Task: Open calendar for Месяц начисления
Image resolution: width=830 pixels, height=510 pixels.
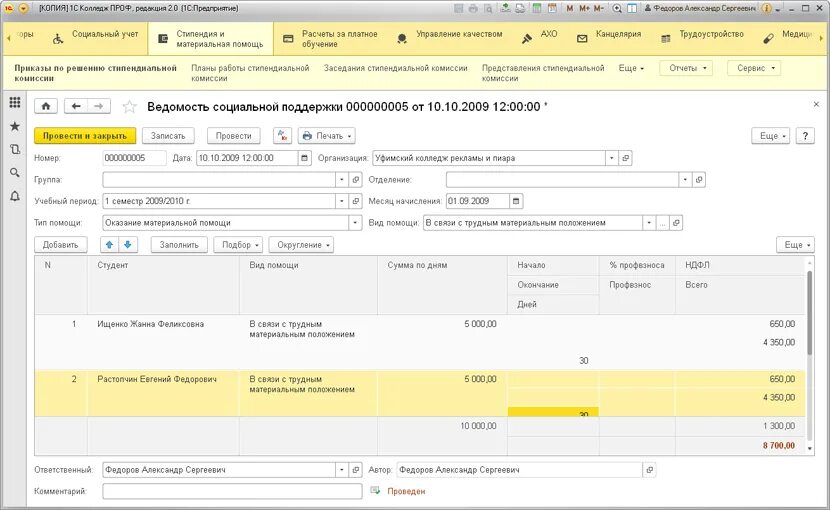Action: pyautogui.click(x=516, y=201)
